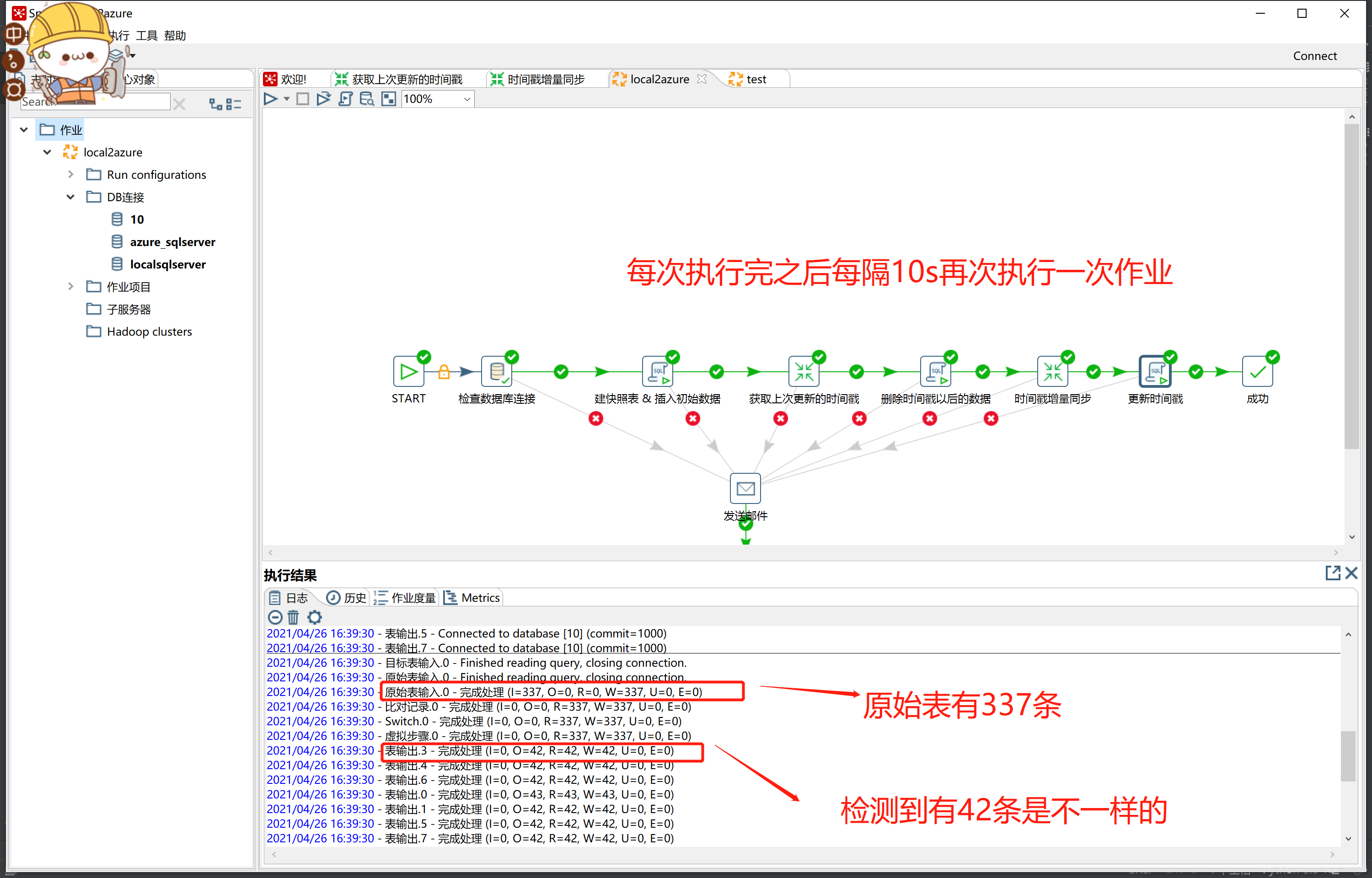Toggle hop icon between 检查数据库连接 and 建快照表

(x=561, y=372)
